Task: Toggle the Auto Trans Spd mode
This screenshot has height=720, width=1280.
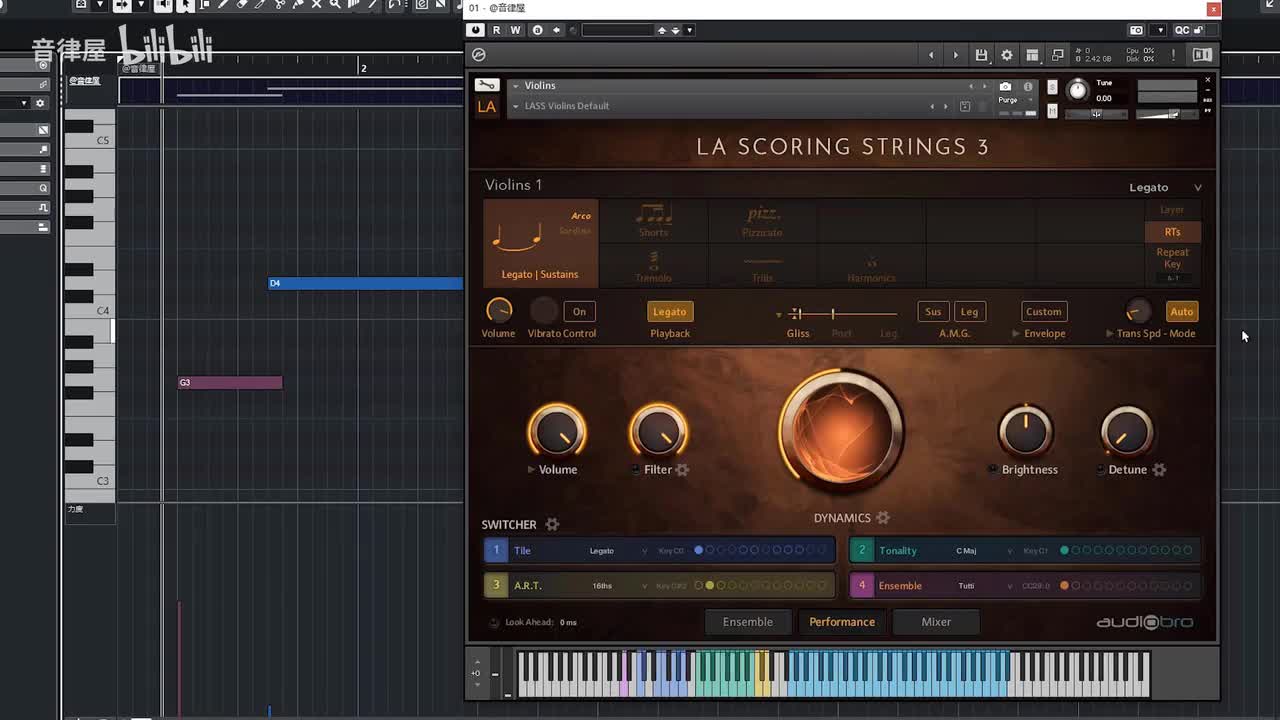Action: pyautogui.click(x=1181, y=312)
